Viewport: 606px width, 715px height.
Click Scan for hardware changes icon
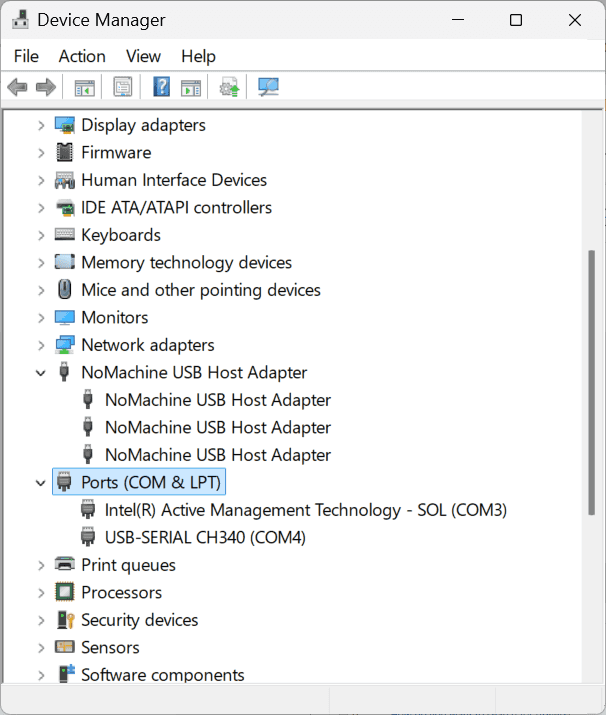pyautogui.click(x=268, y=88)
